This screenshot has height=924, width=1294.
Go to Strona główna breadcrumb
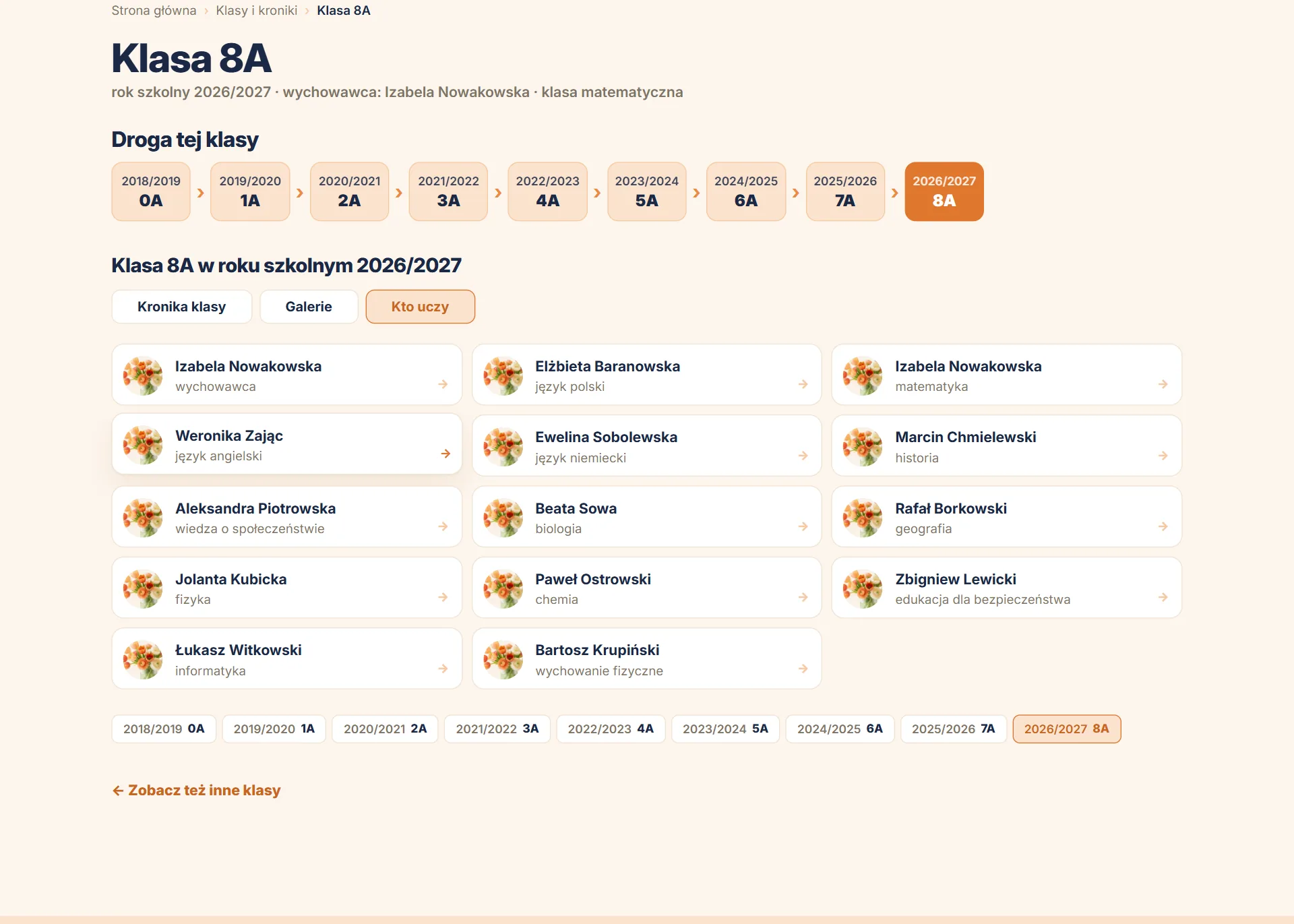(154, 11)
